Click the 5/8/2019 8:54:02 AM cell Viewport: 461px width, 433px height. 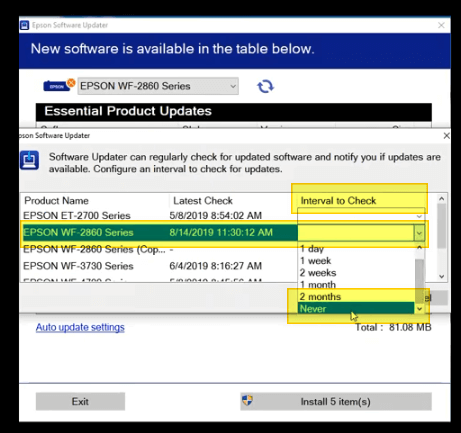coord(216,216)
